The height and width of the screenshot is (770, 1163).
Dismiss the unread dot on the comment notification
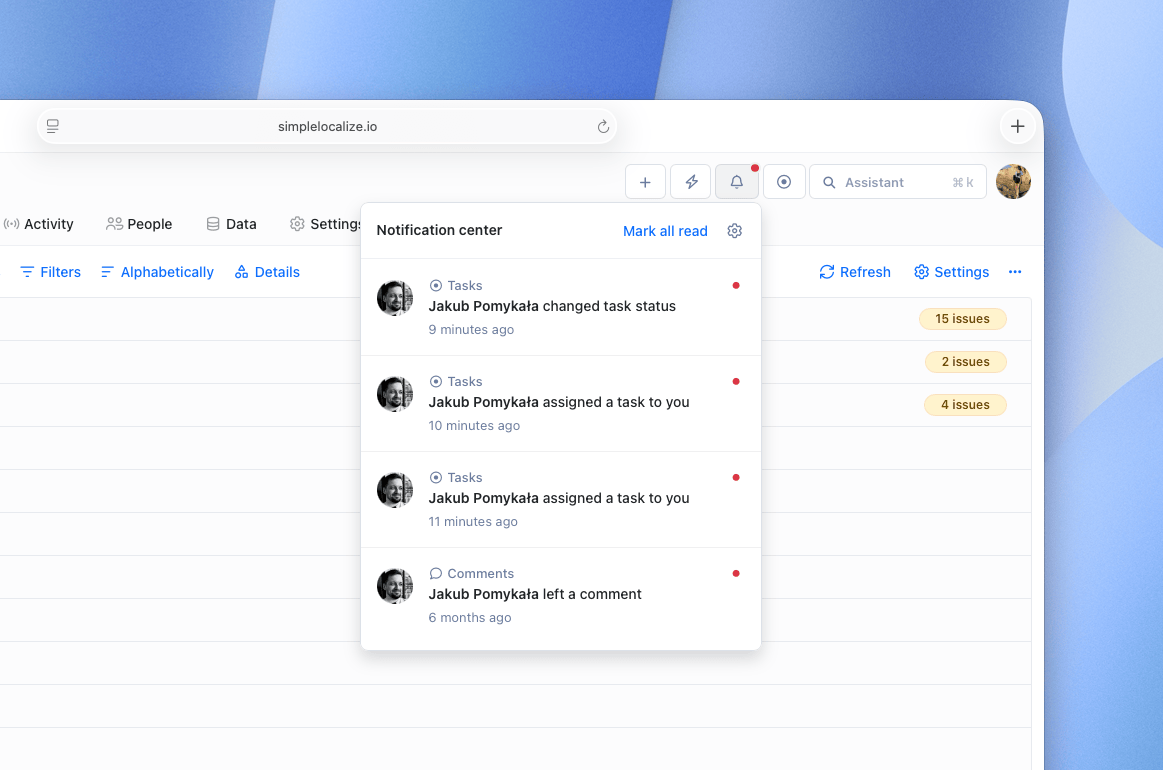[736, 573]
